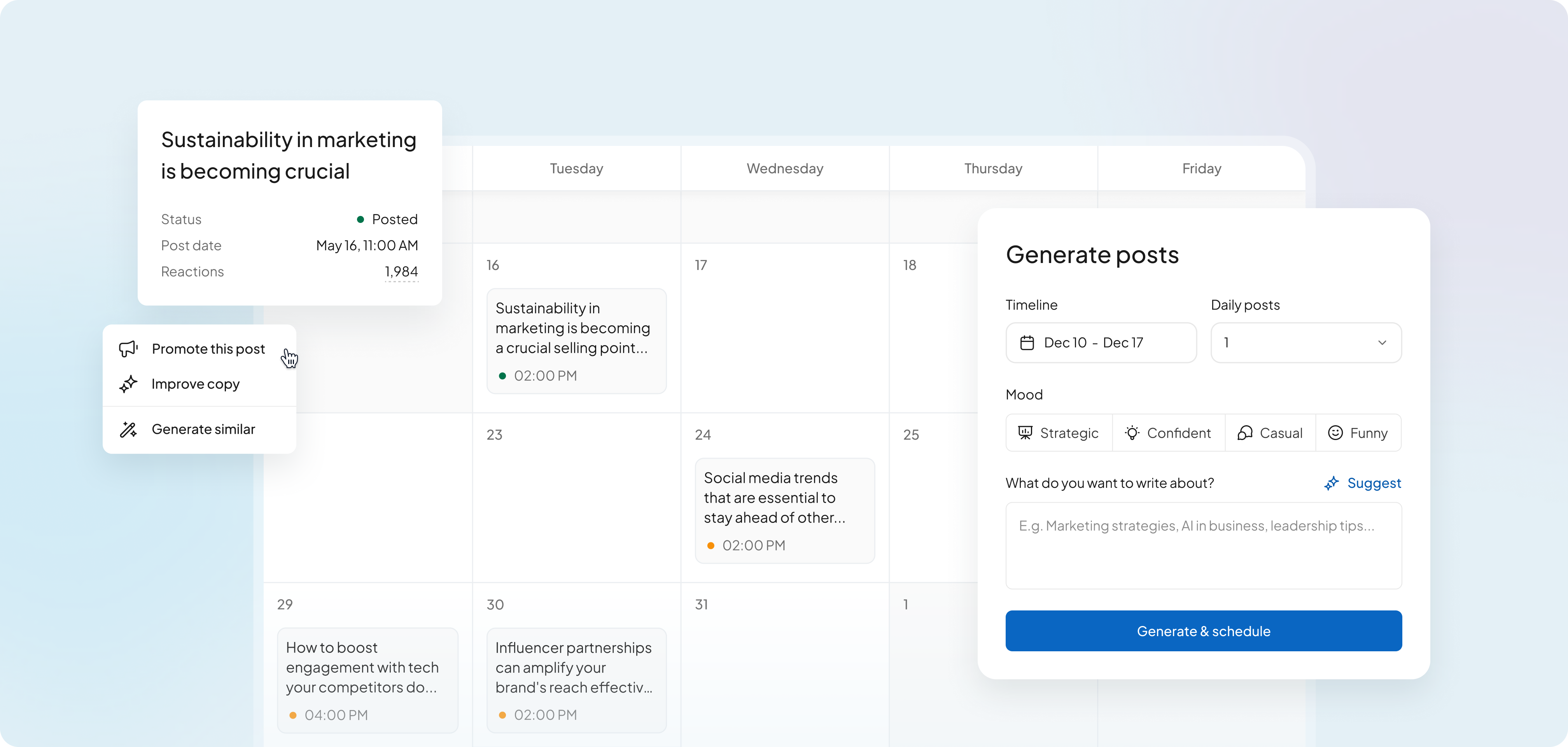Open the Dec 10 - Dec 17 date picker
Screen dimensions: 1568x747
[1101, 342]
